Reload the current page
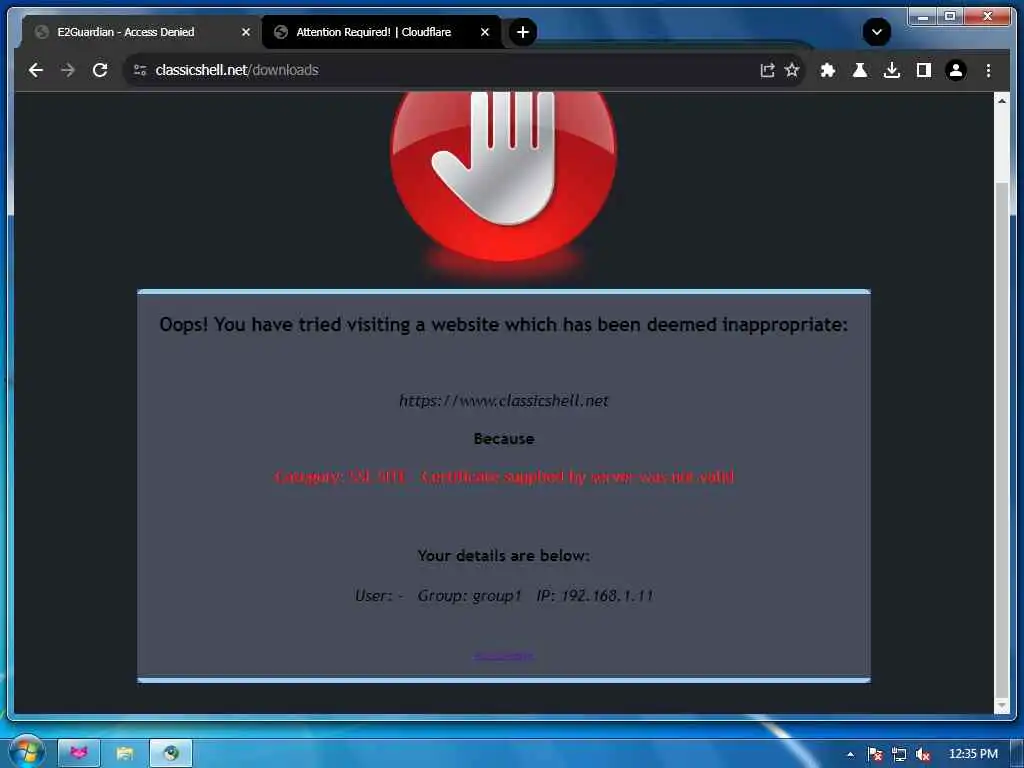This screenshot has width=1024, height=768. tap(100, 70)
